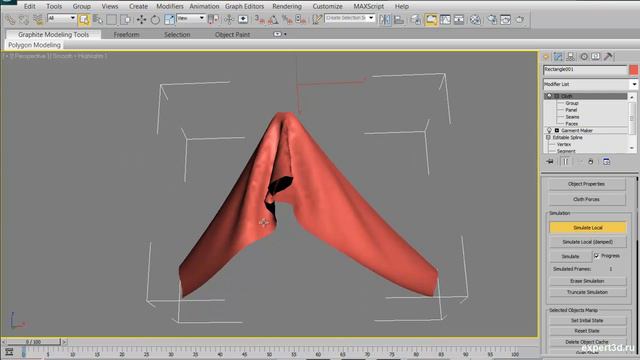The height and width of the screenshot is (360, 640).
Task: Enable or disable the Progress checkbox
Action: [x=597, y=256]
